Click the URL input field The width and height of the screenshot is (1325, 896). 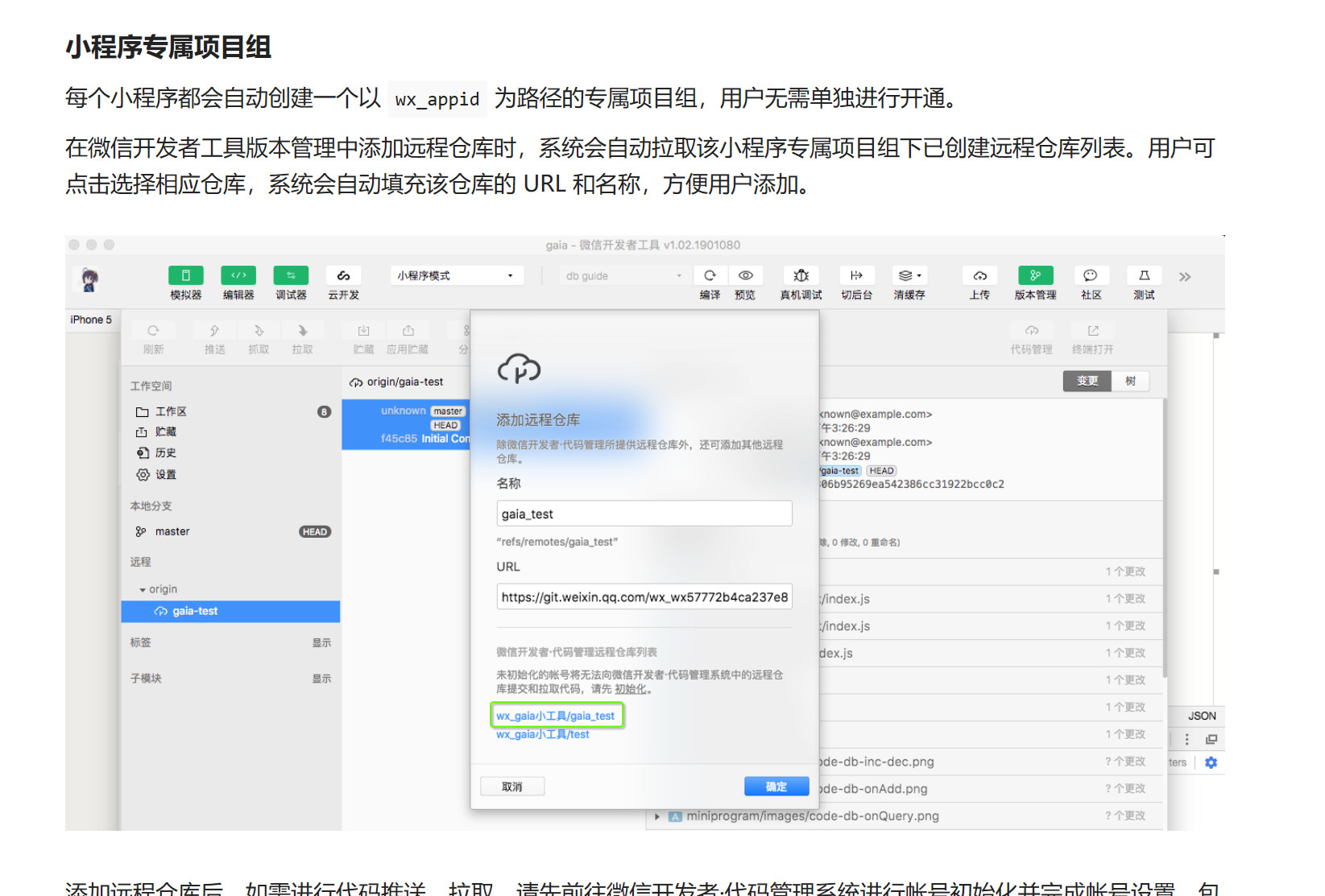click(644, 597)
